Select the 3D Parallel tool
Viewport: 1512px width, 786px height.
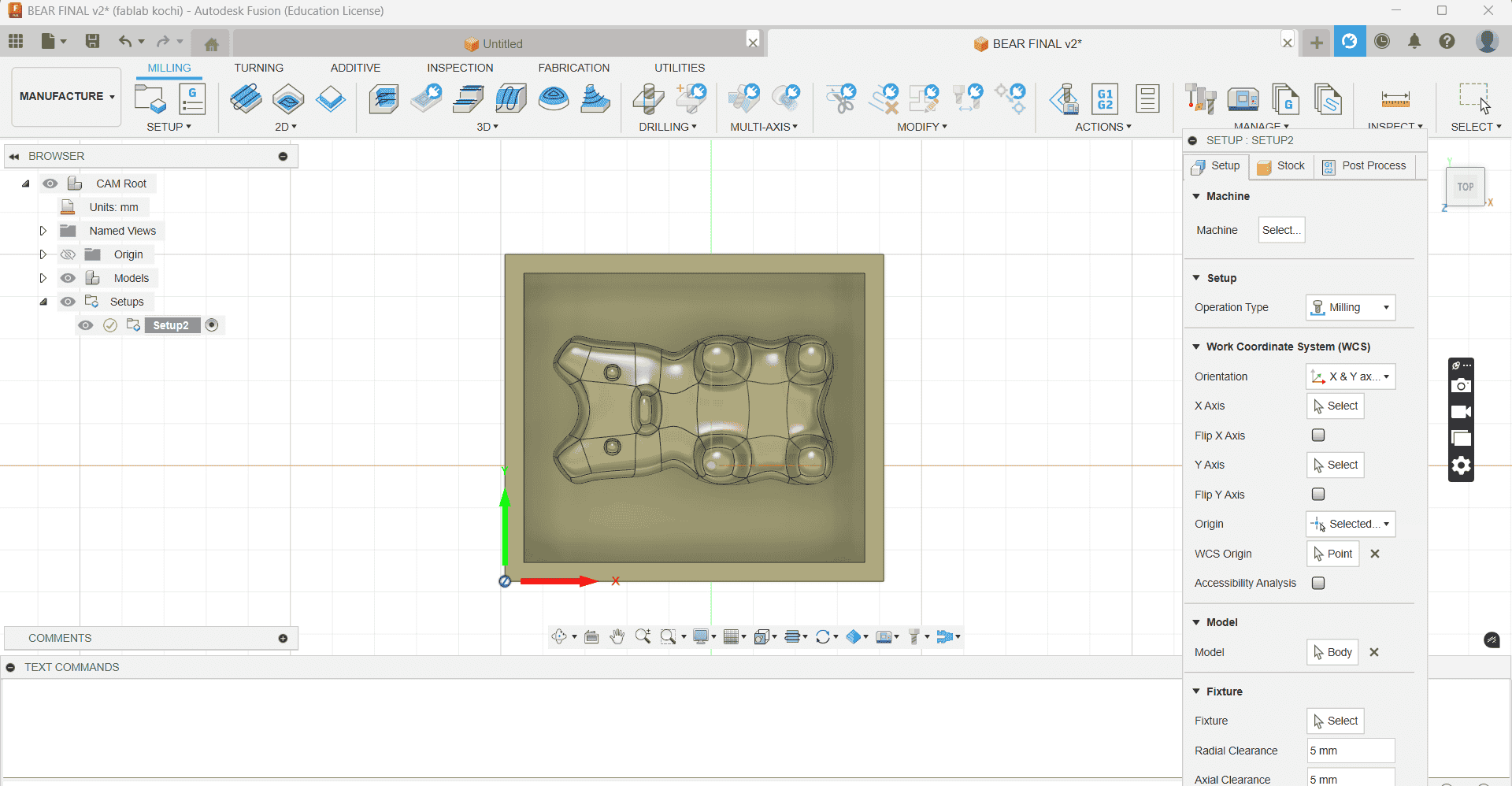[x=469, y=99]
